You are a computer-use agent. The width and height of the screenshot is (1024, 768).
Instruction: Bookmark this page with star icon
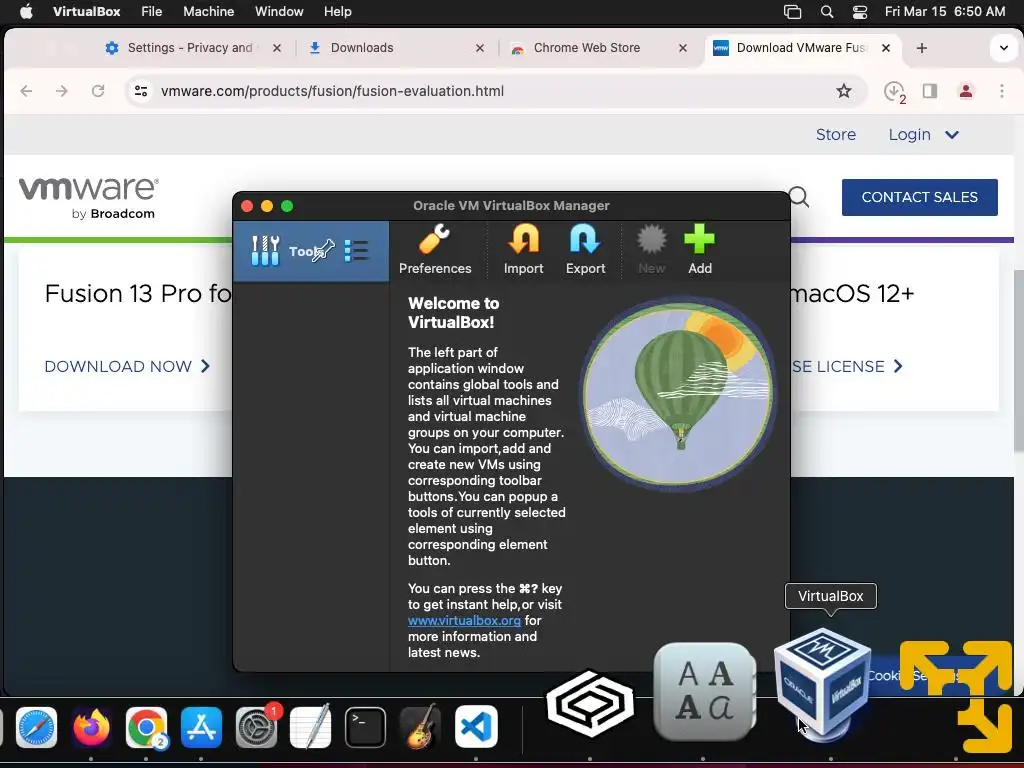coord(844,91)
